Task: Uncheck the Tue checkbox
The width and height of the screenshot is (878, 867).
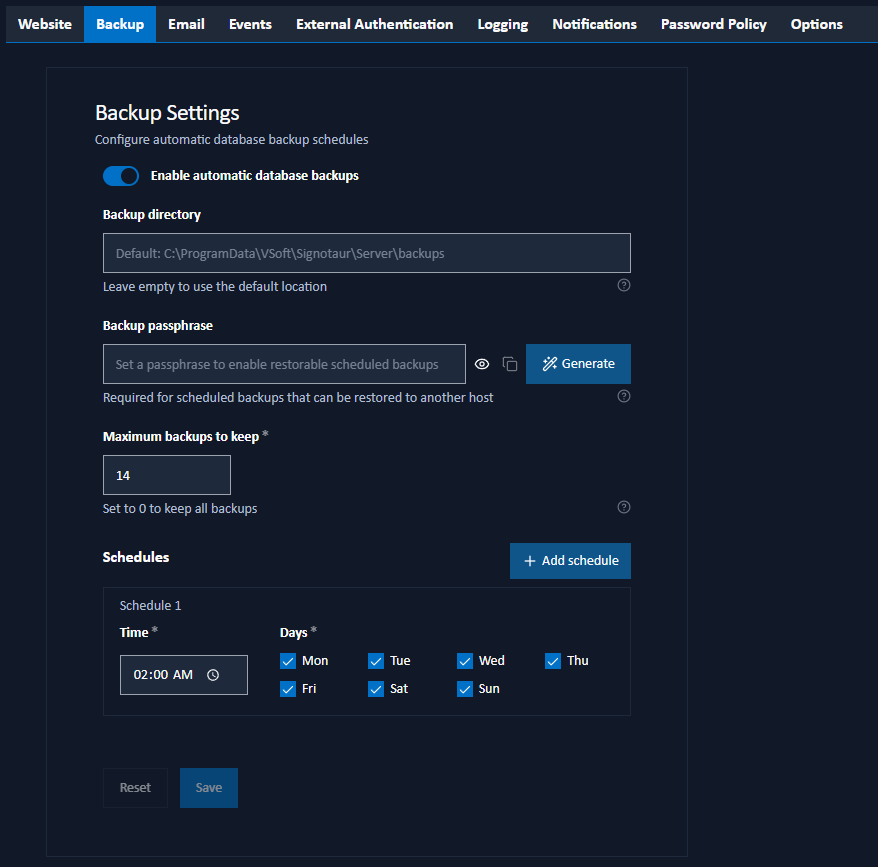Action: pos(376,661)
